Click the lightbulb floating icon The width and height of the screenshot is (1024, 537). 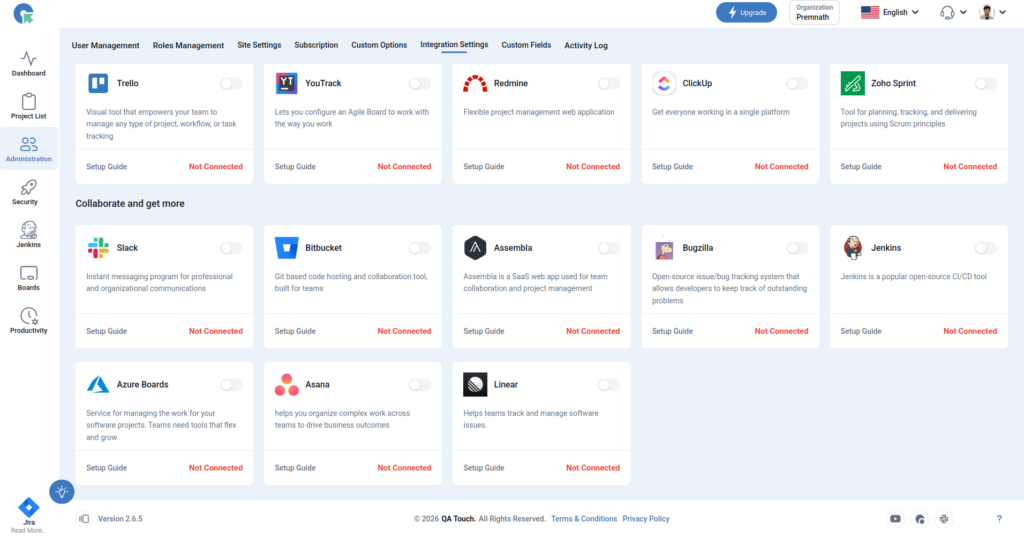61,492
